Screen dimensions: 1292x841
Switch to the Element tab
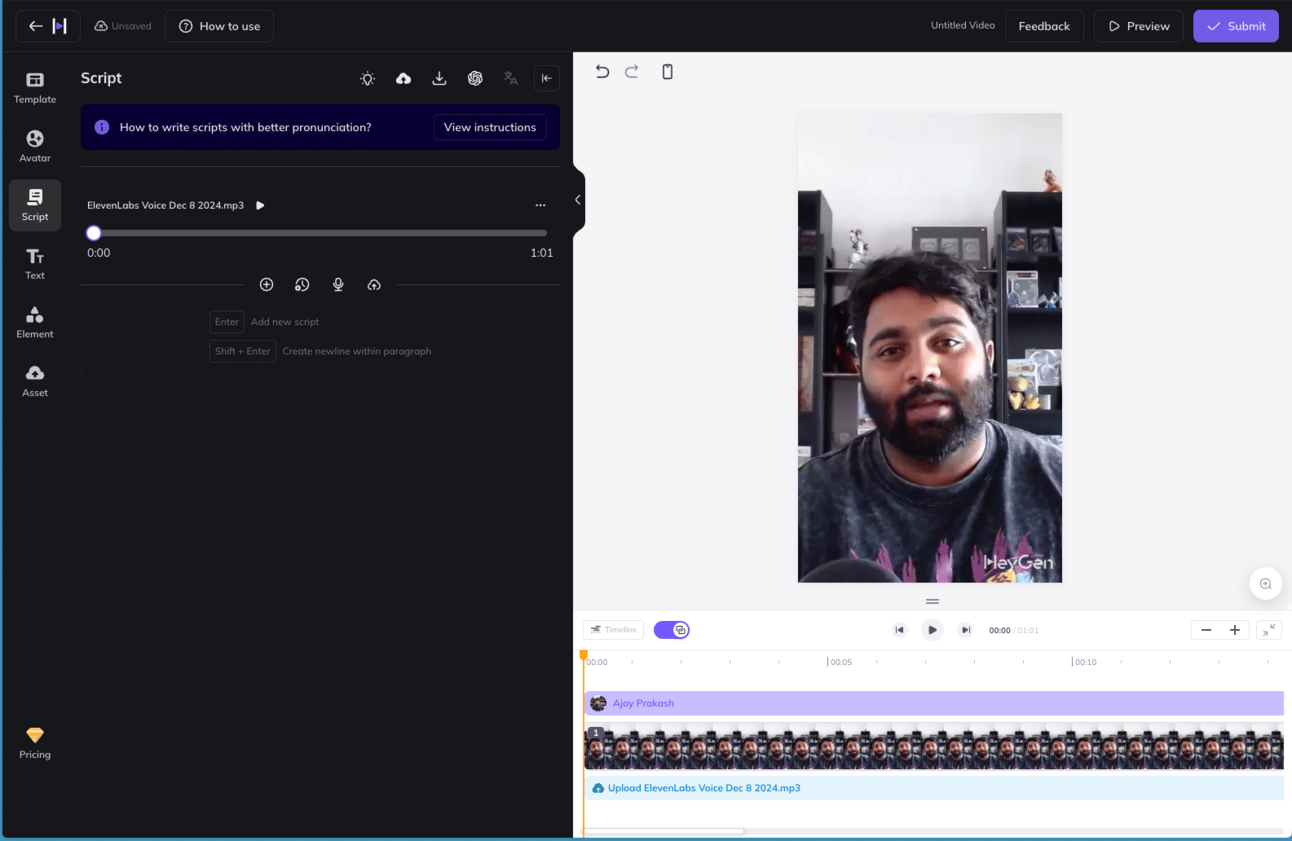pos(35,322)
